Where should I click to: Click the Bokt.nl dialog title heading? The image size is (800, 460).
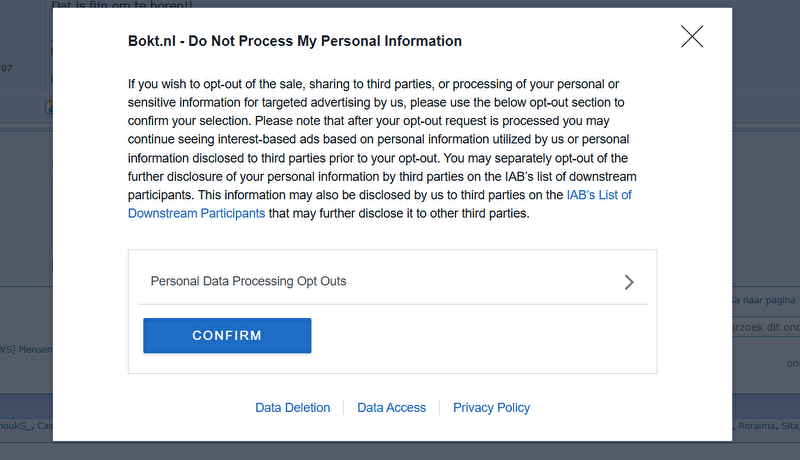coord(295,41)
